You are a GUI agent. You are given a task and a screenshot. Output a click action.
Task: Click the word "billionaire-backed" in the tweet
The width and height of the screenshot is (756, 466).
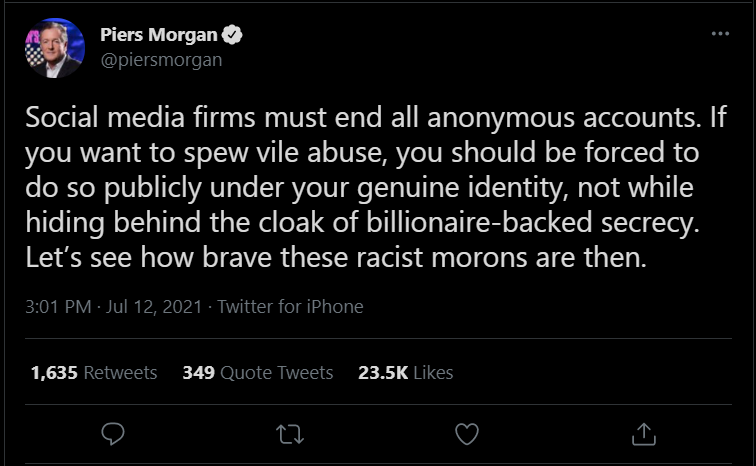click(479, 222)
